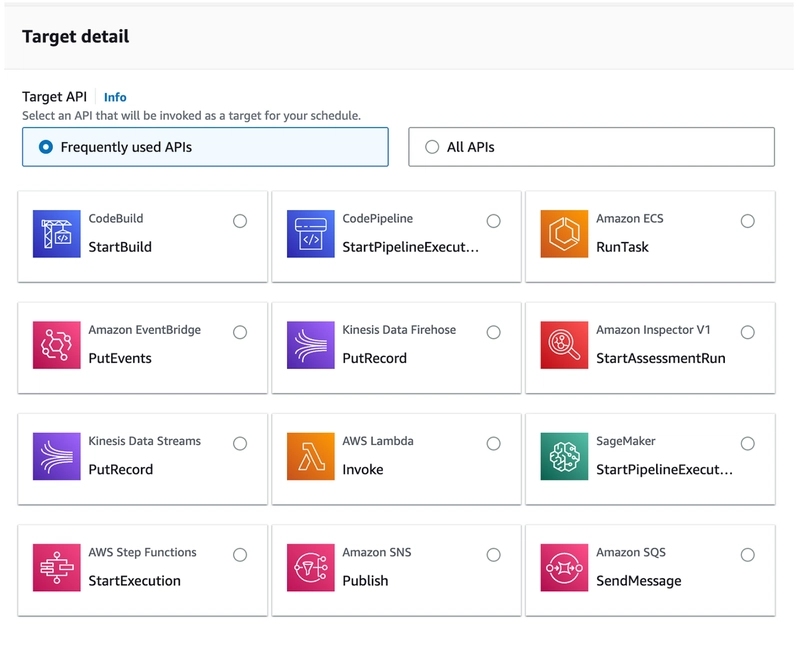Click the StartExecution label text
Screen dimensions: 800x647
point(135,581)
